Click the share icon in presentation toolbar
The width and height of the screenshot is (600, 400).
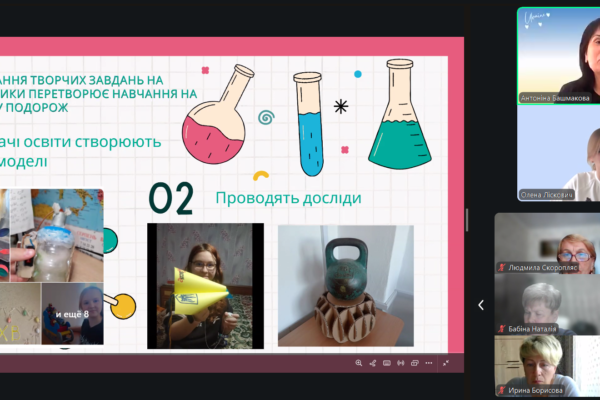pos(373,363)
